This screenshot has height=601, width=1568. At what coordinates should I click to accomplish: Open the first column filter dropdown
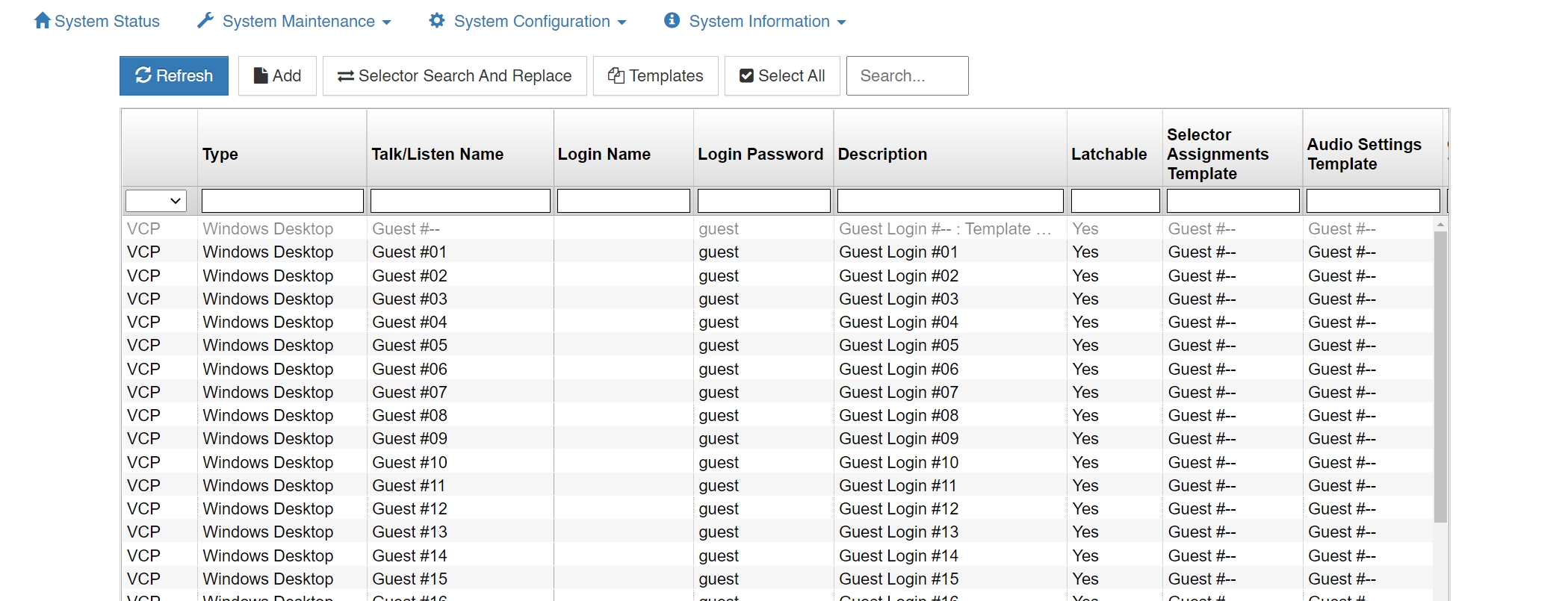[155, 201]
